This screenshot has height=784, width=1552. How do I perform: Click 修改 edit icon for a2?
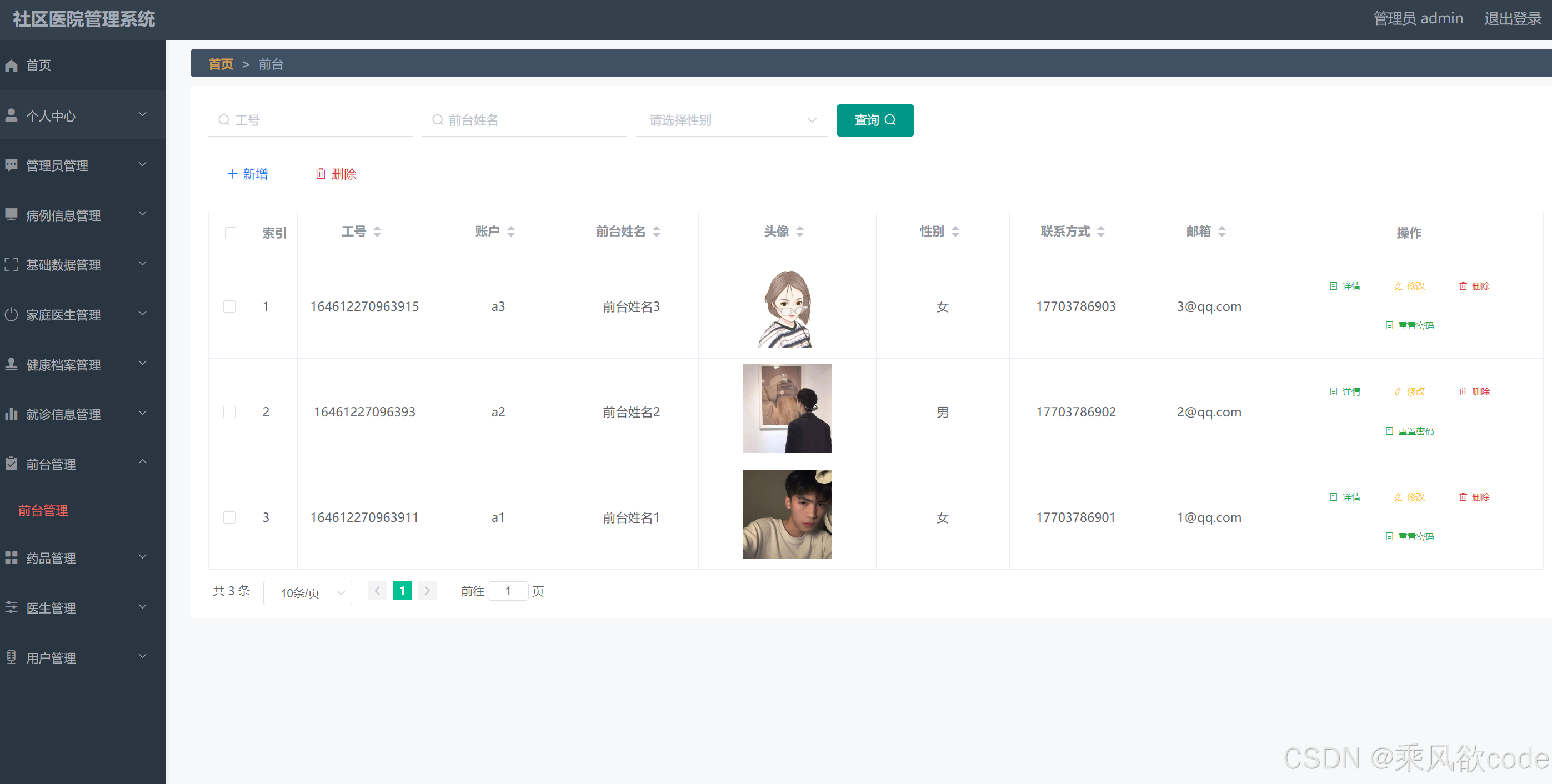coord(1398,391)
